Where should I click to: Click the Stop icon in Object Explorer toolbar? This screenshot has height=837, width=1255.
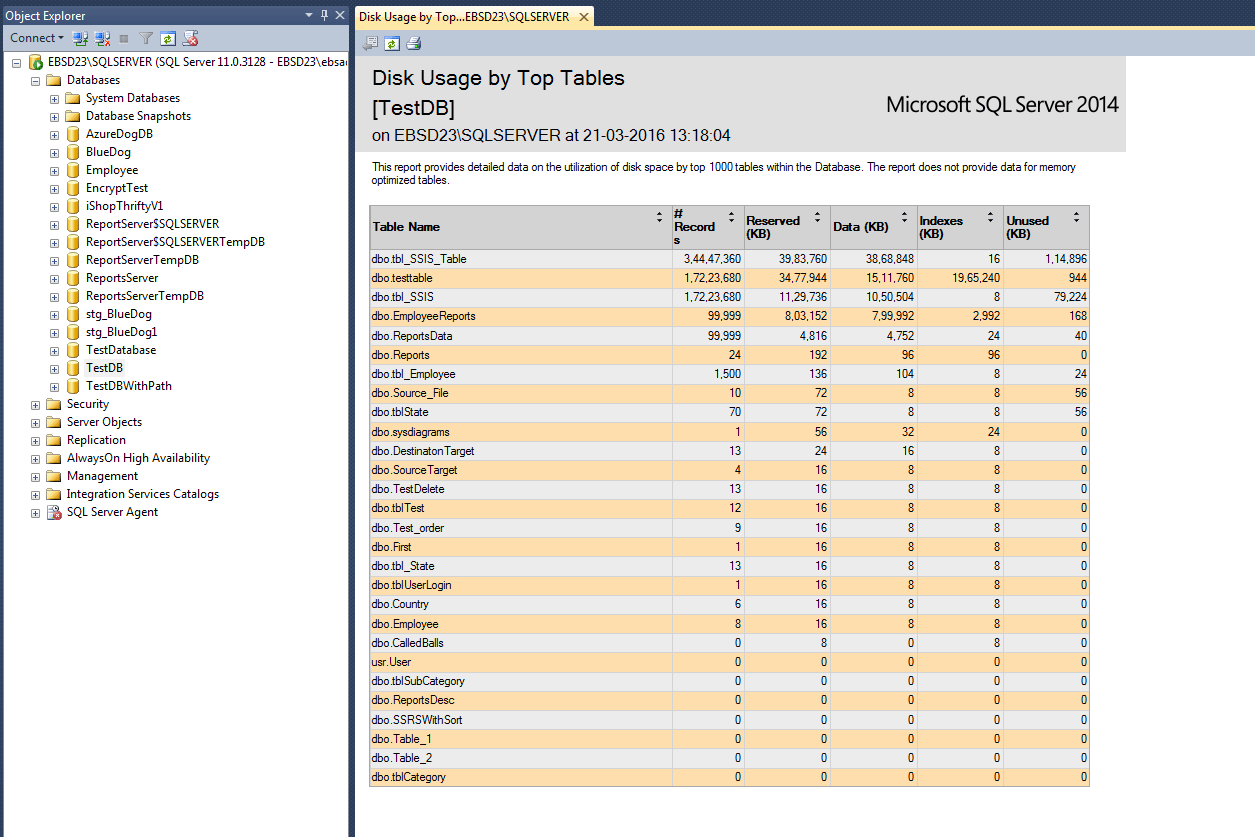coord(123,38)
